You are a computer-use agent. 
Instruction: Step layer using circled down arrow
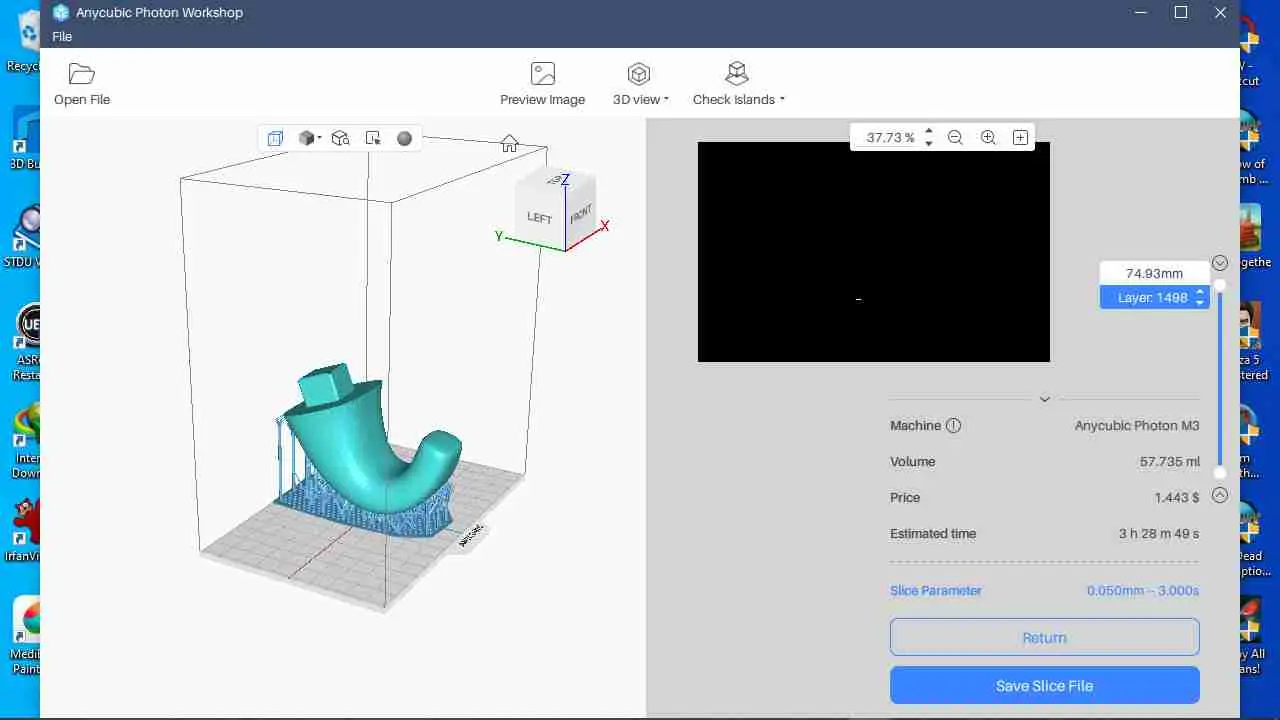(x=1219, y=263)
